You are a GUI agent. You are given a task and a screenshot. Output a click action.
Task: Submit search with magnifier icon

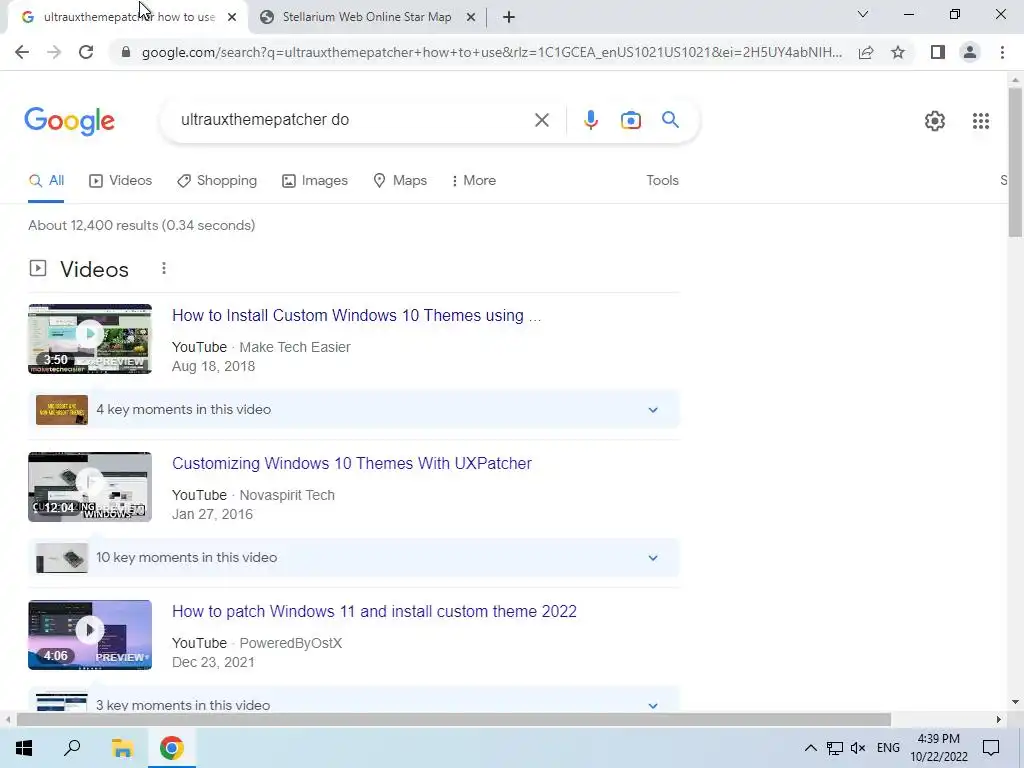tap(670, 120)
